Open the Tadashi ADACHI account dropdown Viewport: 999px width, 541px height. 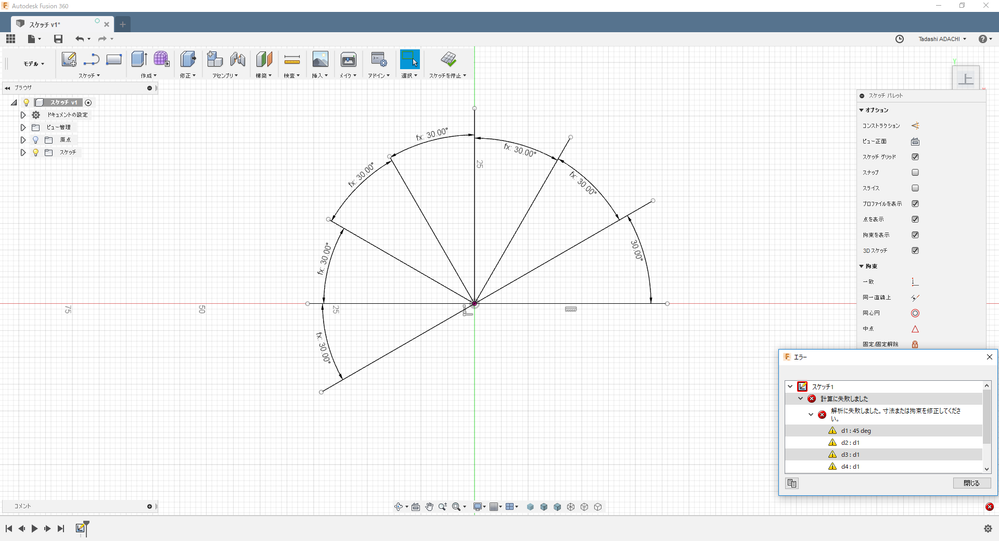(942, 39)
